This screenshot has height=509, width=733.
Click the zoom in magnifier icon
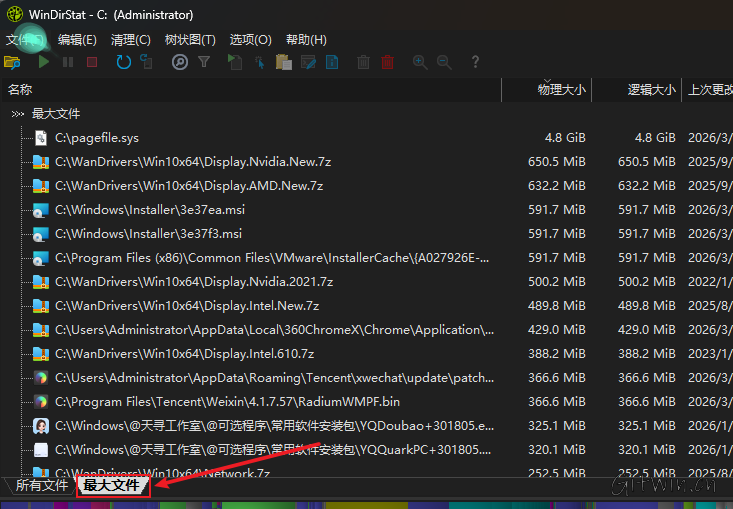(420, 62)
